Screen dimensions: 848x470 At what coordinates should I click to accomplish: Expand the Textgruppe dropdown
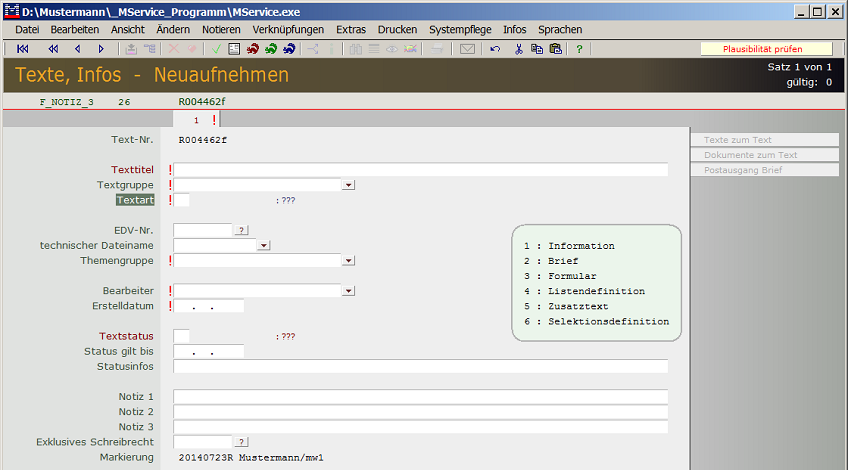[349, 185]
